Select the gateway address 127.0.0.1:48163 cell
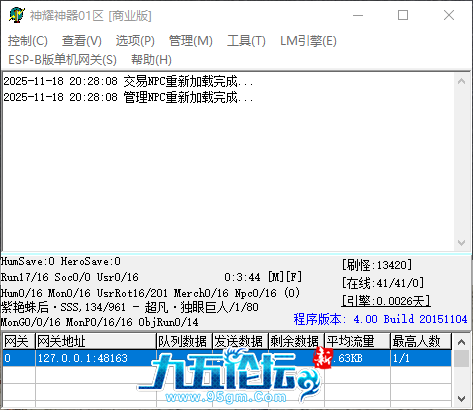Viewport: 473px width, 410px height. tap(96, 358)
